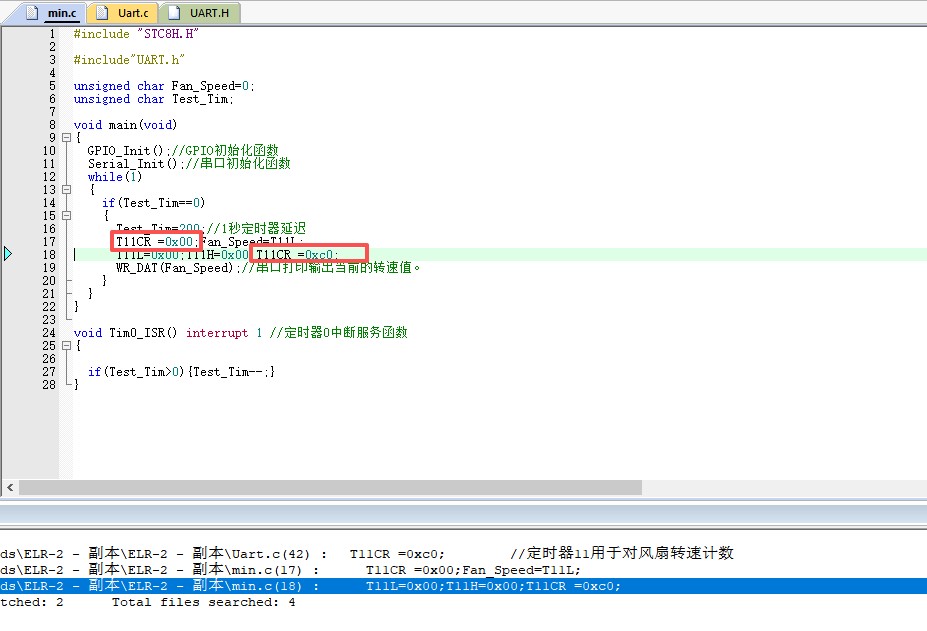
Task: Collapse the if block fold at line 15
Action: coord(66,216)
